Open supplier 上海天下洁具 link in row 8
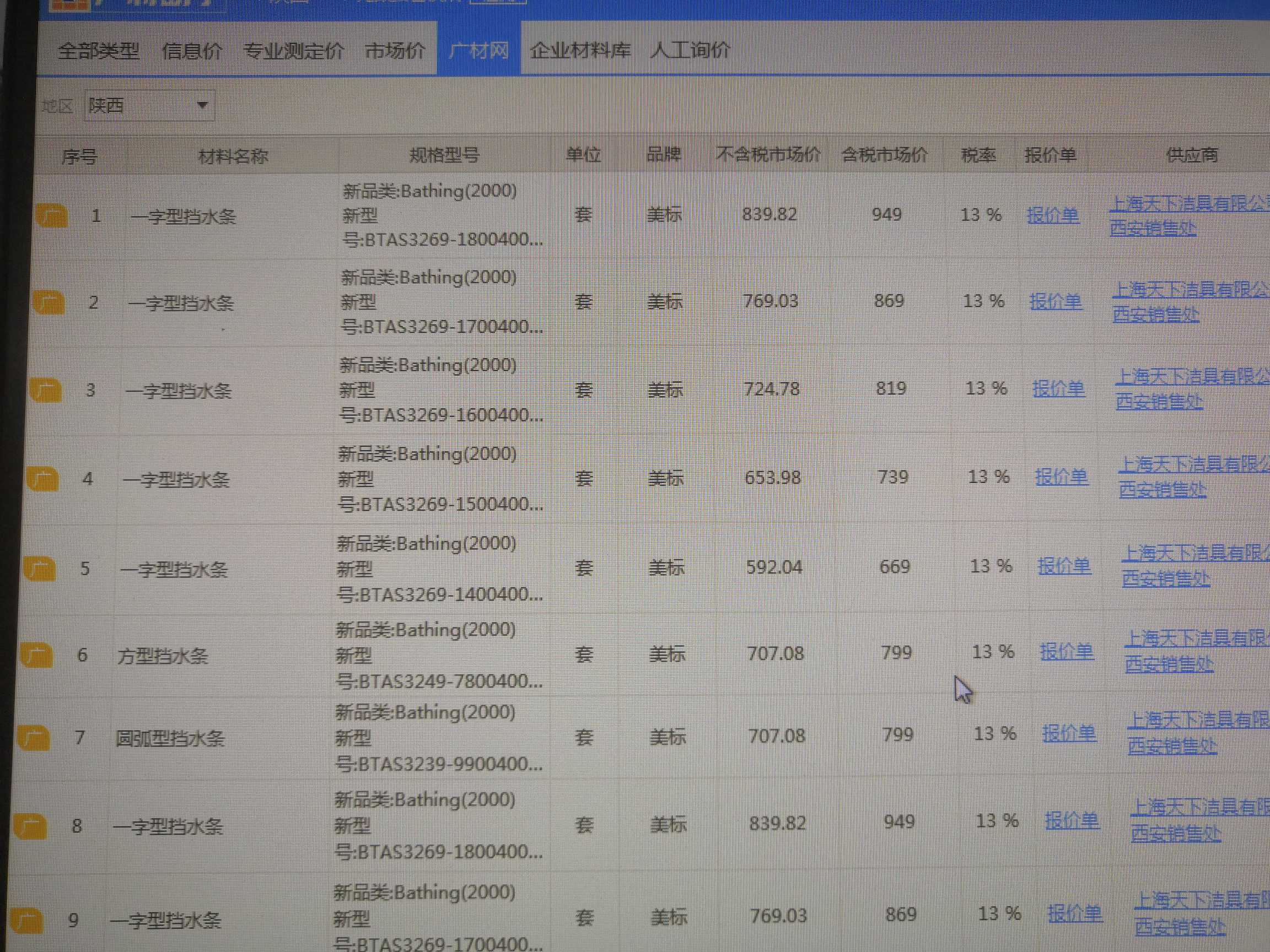Screen dimensions: 1270x952 click(1200, 821)
